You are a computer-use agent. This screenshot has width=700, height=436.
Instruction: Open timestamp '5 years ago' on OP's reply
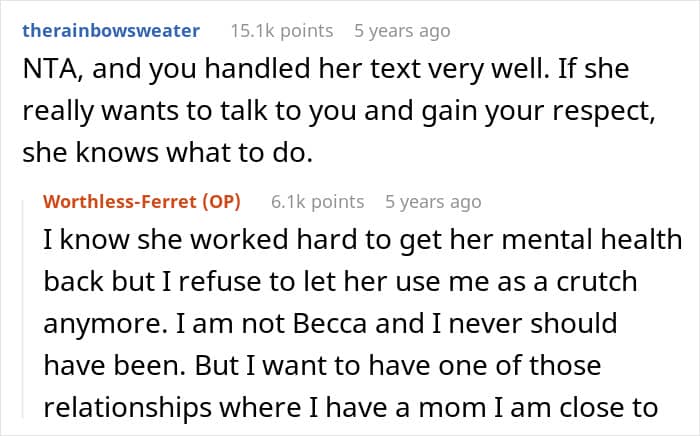433,202
